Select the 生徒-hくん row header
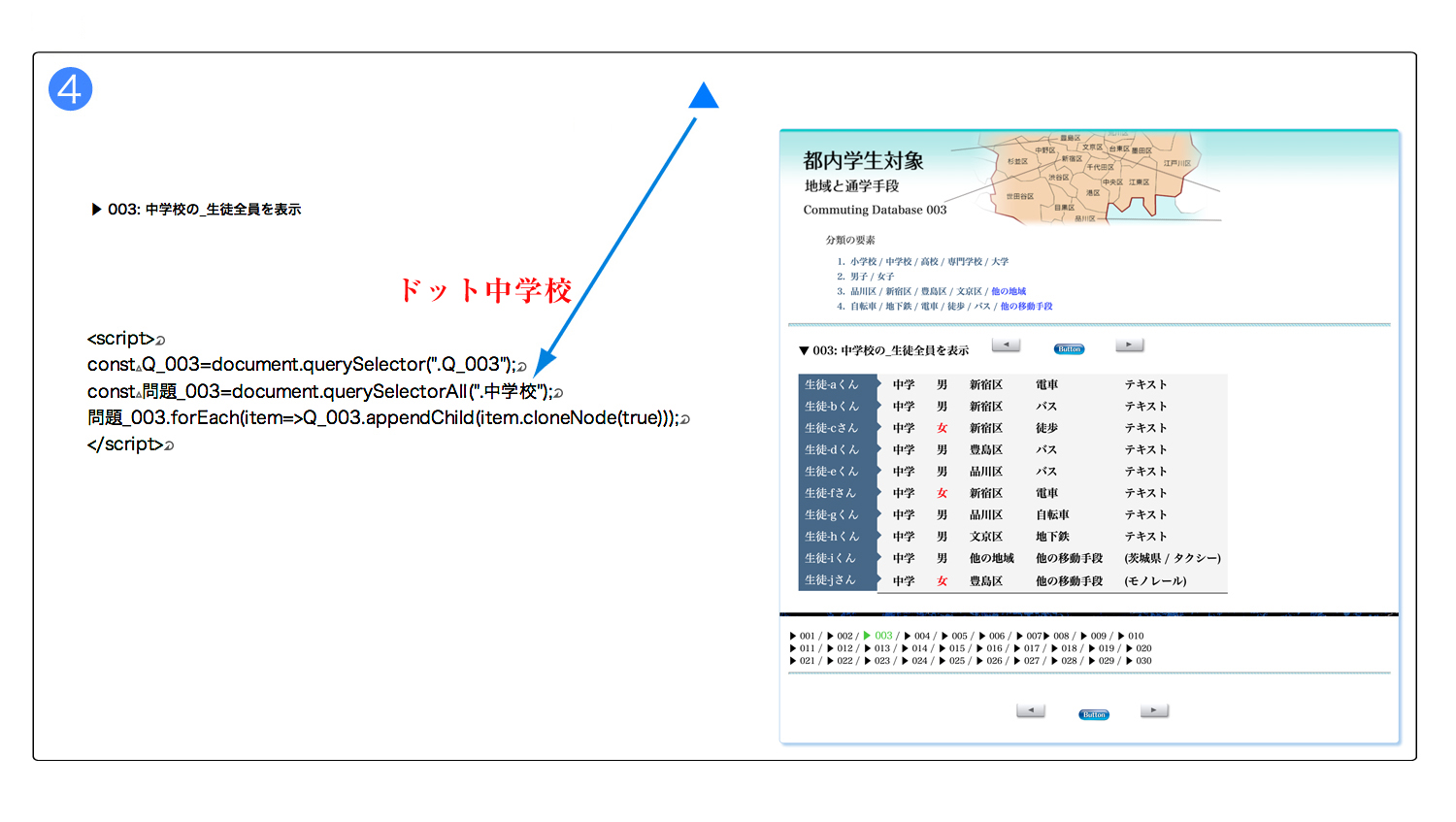This screenshot has width=1456, height=822. 838,537
